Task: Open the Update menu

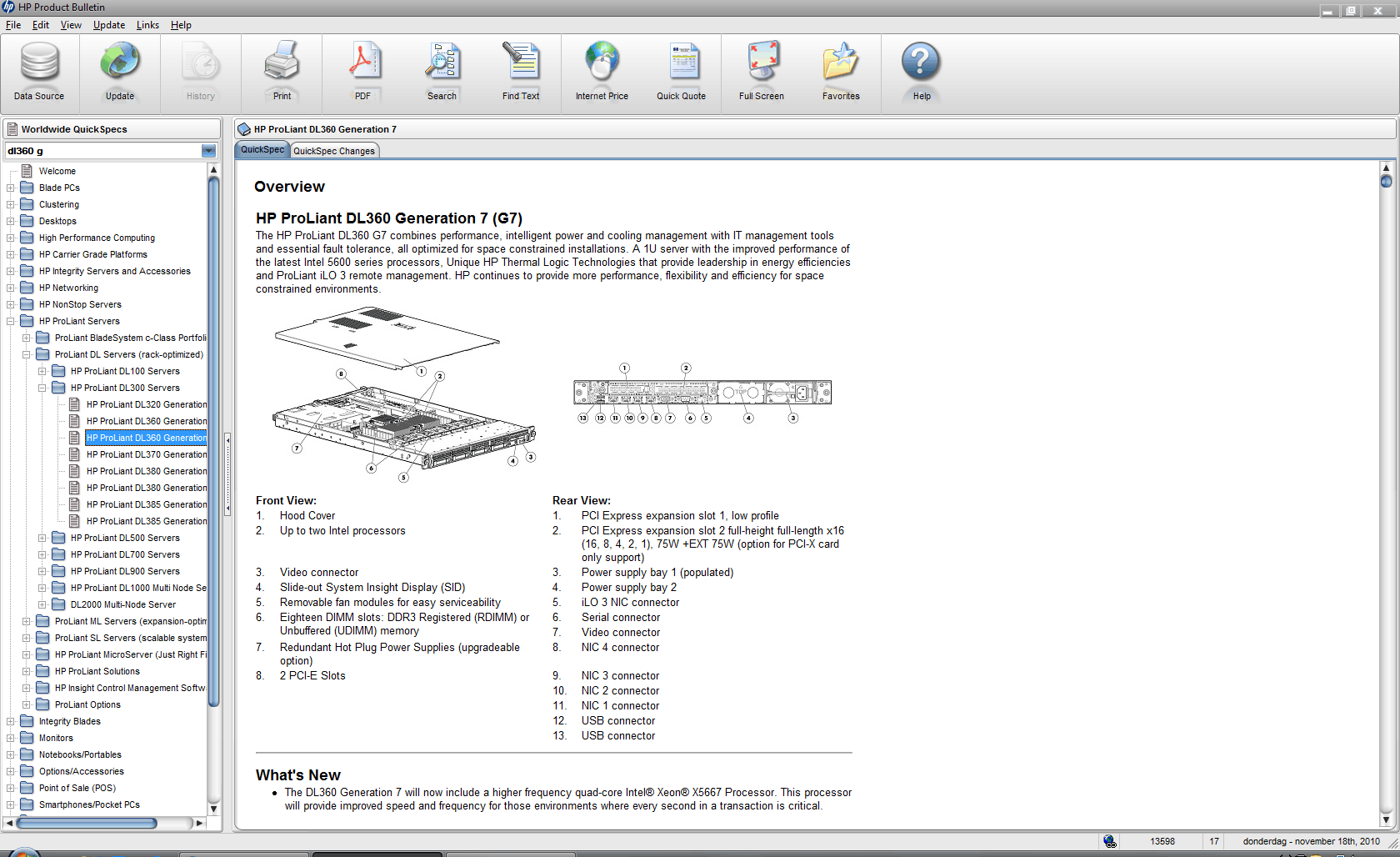Action: click(x=109, y=25)
